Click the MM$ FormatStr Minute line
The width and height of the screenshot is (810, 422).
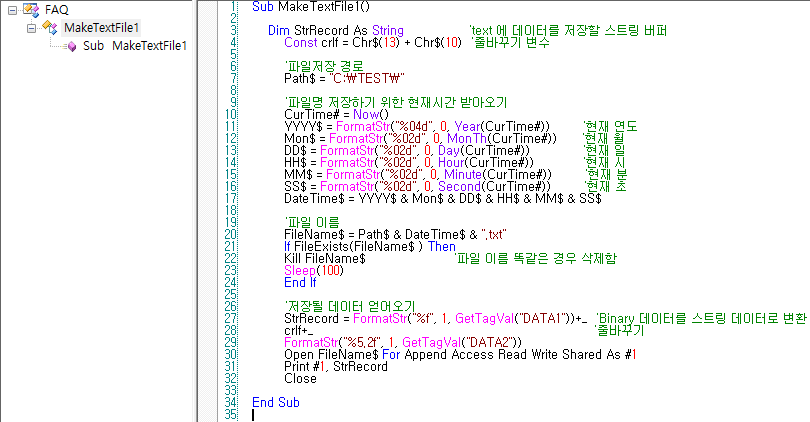pyautogui.click(x=418, y=175)
